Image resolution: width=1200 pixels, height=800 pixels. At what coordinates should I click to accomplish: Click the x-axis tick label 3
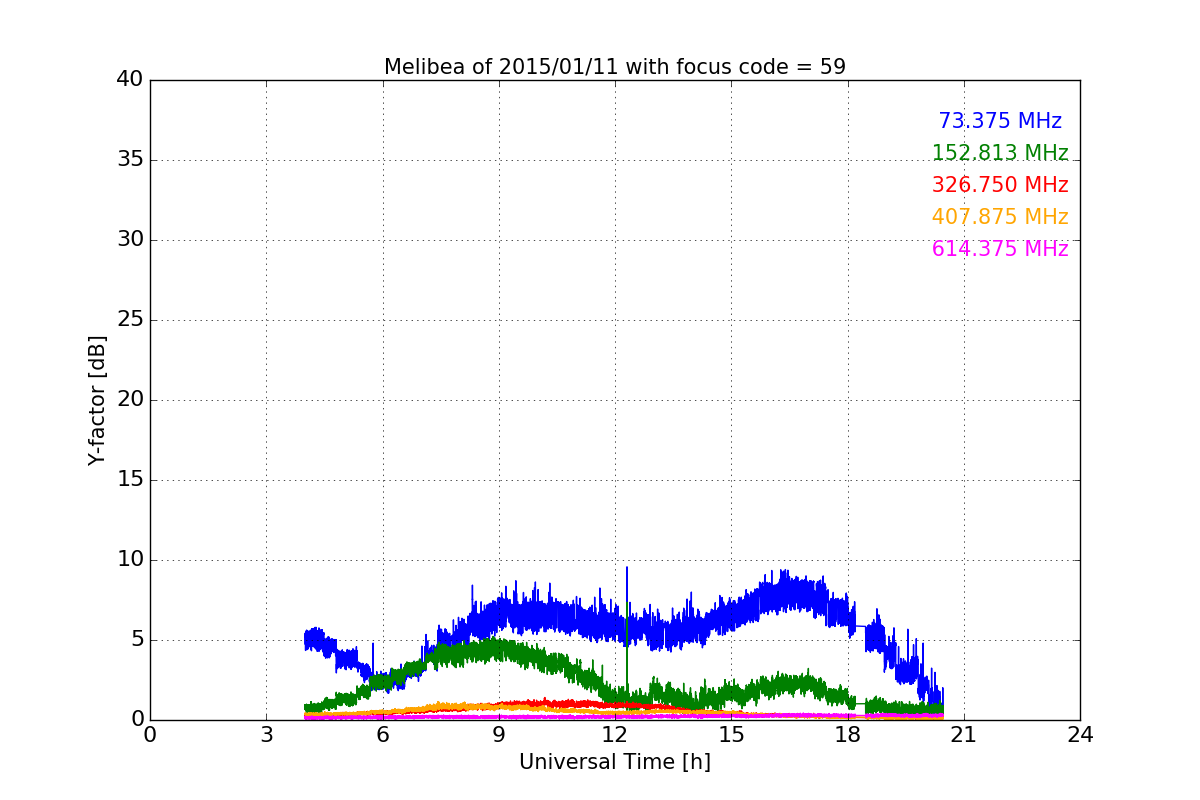click(266, 735)
